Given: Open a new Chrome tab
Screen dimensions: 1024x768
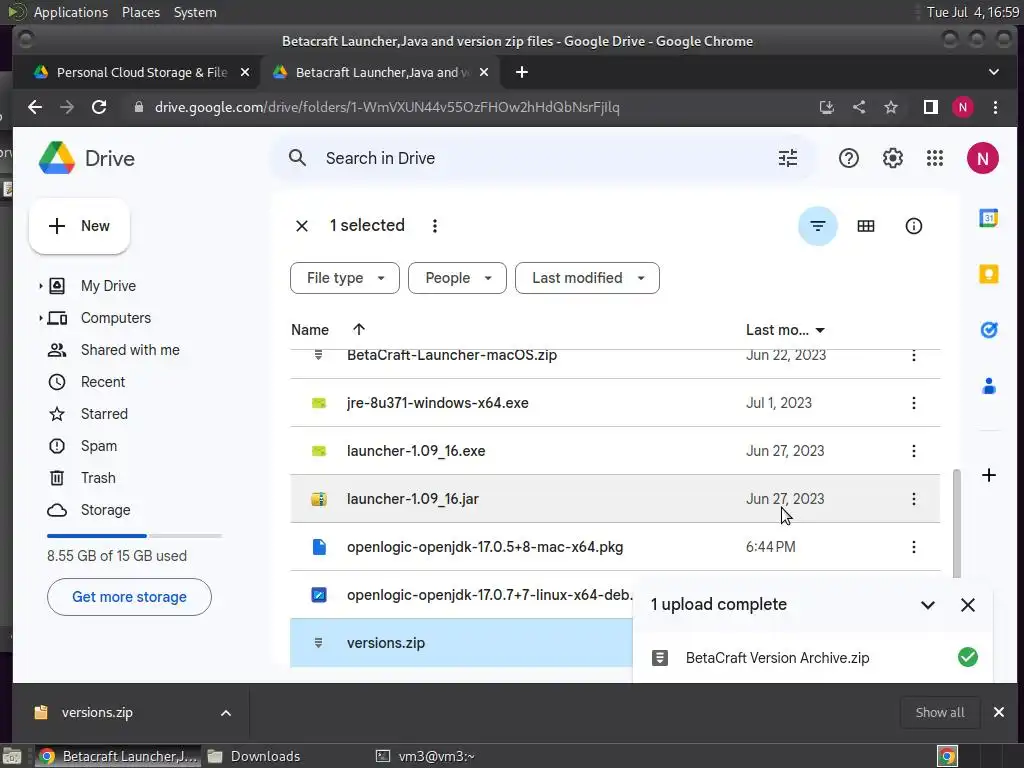Looking at the screenshot, I should 521,72.
